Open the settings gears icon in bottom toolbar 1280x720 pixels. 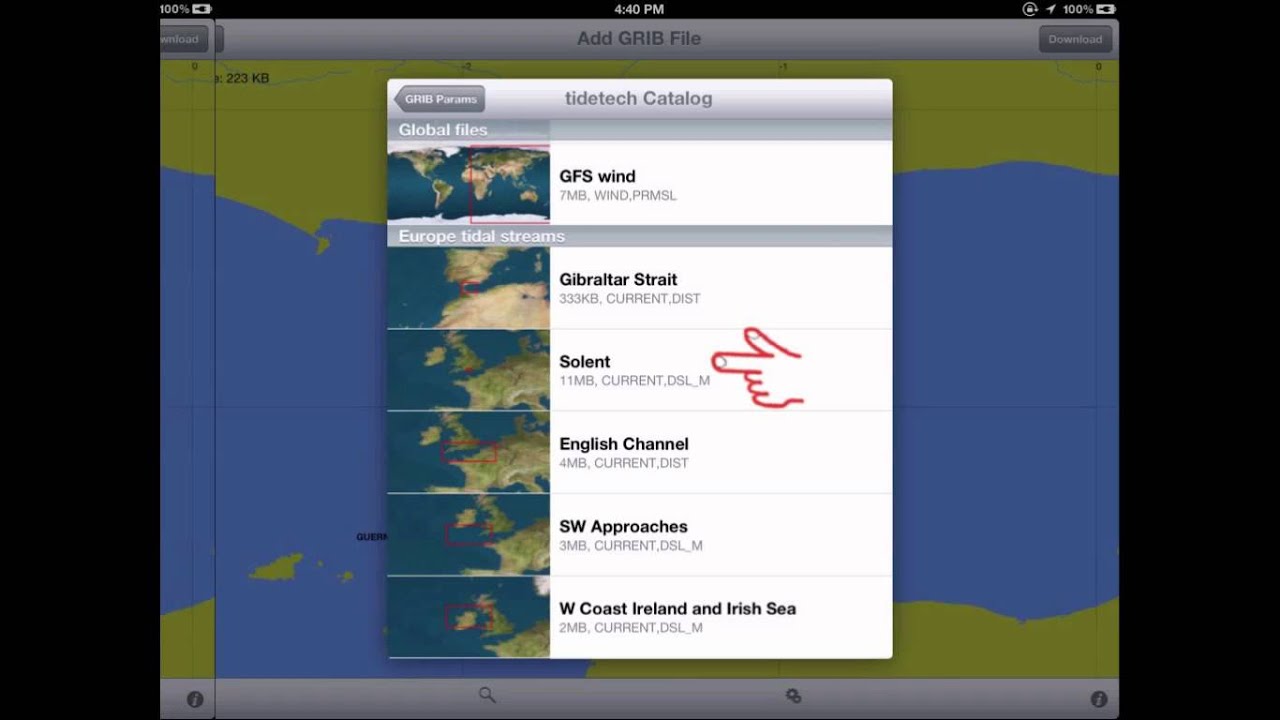793,696
